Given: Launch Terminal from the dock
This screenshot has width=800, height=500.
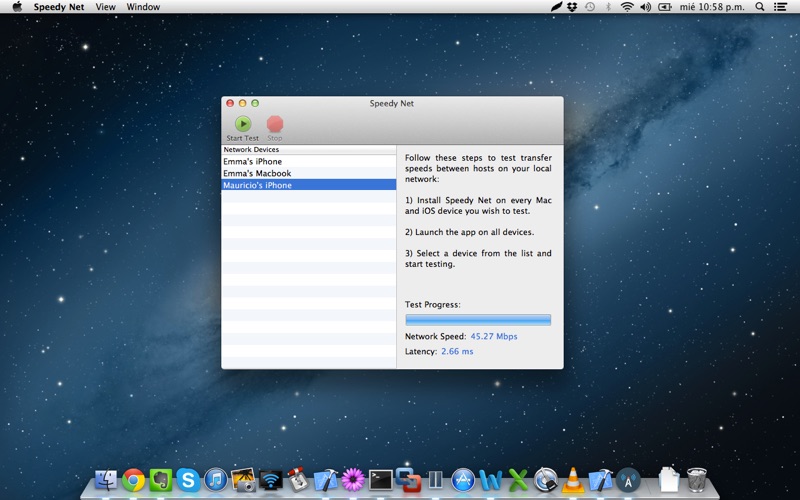Looking at the screenshot, I should coord(381,480).
